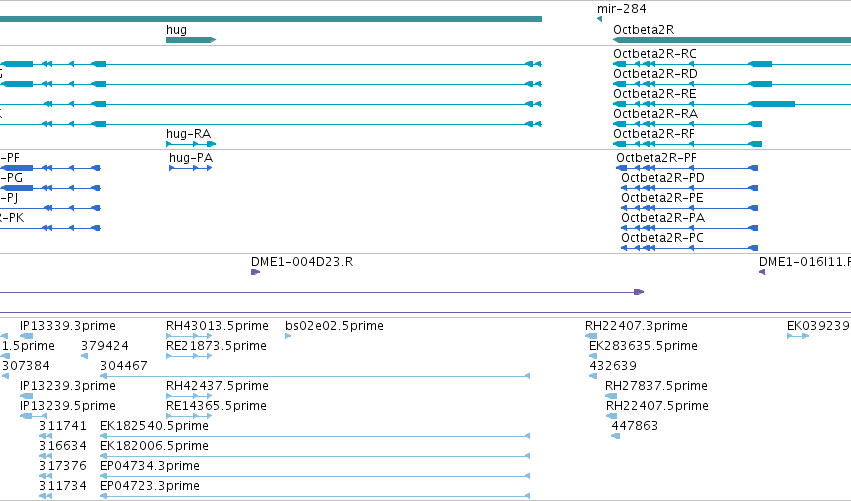Click the 317376 feature label
The width and height of the screenshot is (851, 501).
click(x=63, y=467)
